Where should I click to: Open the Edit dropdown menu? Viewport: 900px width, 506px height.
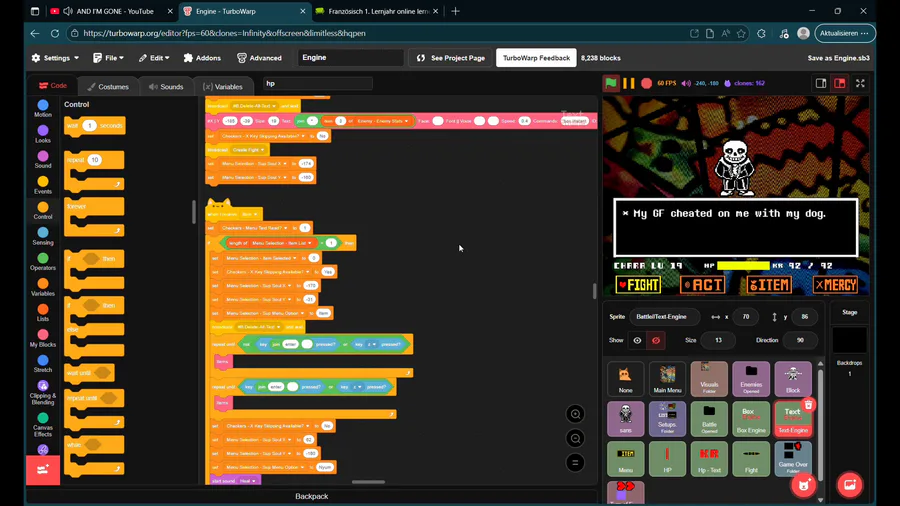click(154, 58)
